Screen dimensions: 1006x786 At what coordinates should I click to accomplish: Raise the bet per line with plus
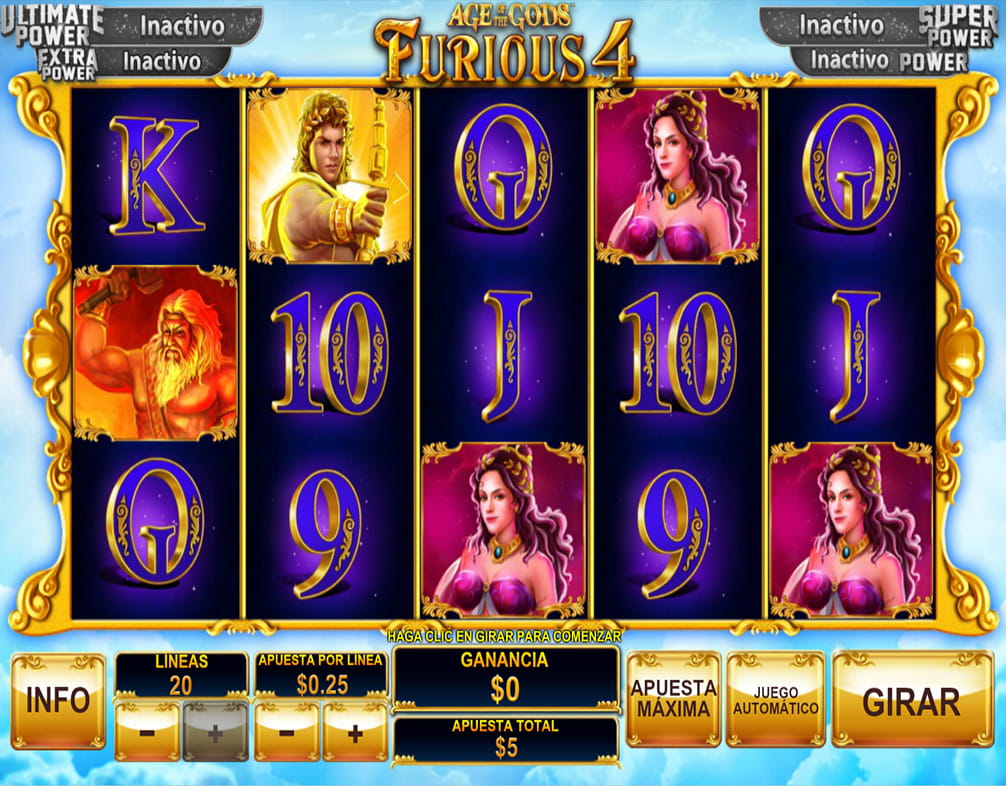click(x=355, y=731)
